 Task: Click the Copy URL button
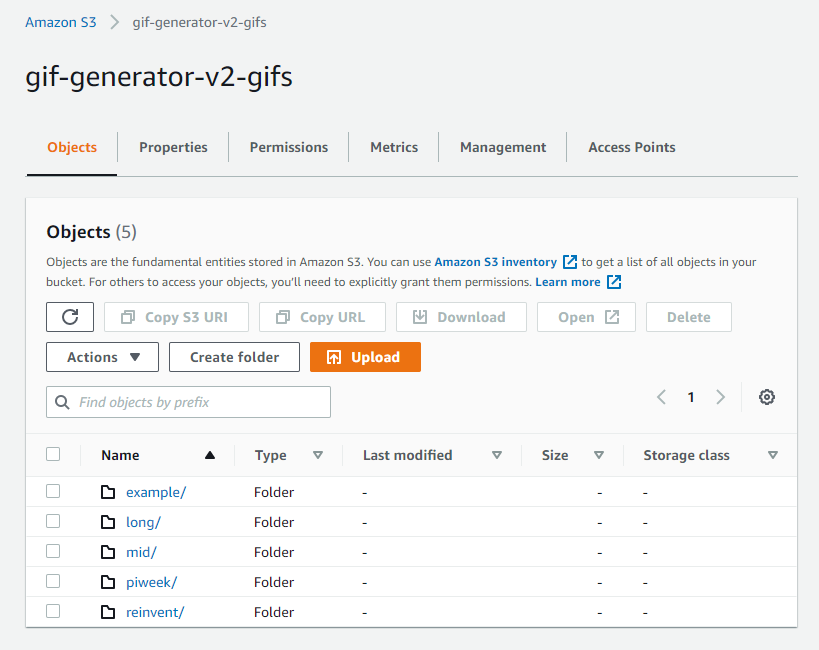(x=322, y=317)
